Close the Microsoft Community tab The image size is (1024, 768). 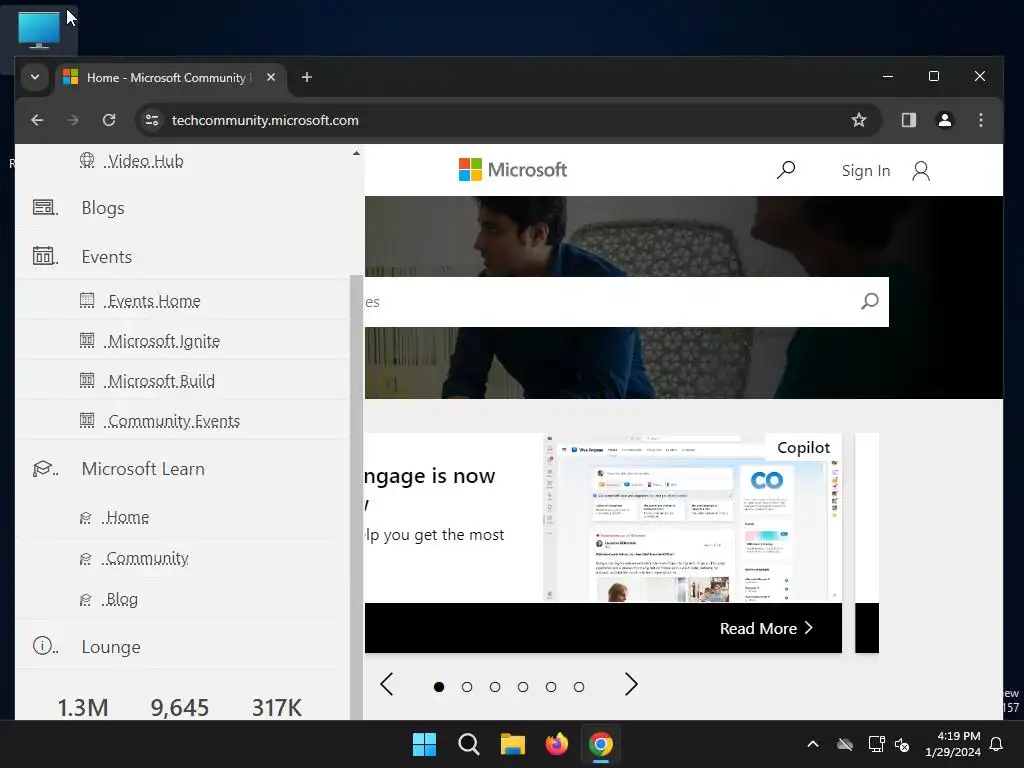coord(271,77)
